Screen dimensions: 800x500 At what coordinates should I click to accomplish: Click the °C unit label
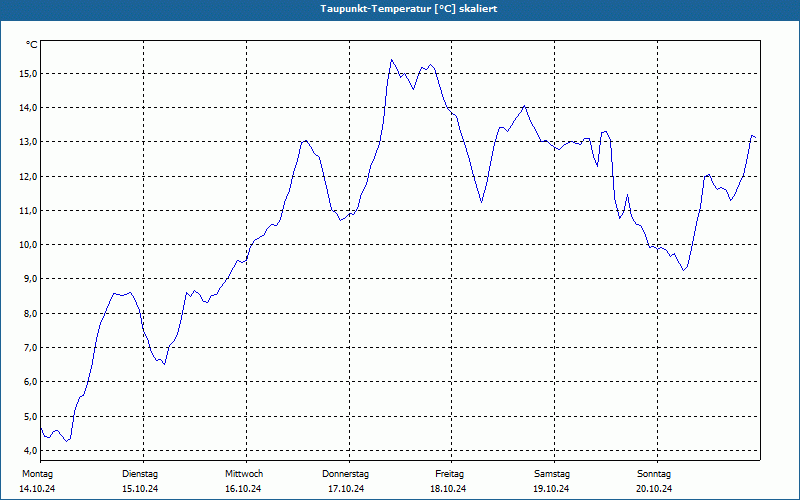pos(32,45)
